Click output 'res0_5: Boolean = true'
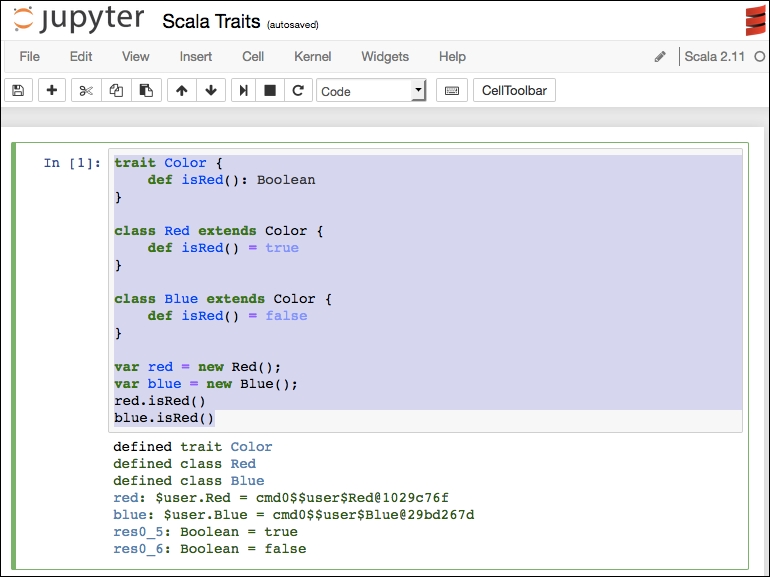This screenshot has width=770, height=577. (x=205, y=532)
